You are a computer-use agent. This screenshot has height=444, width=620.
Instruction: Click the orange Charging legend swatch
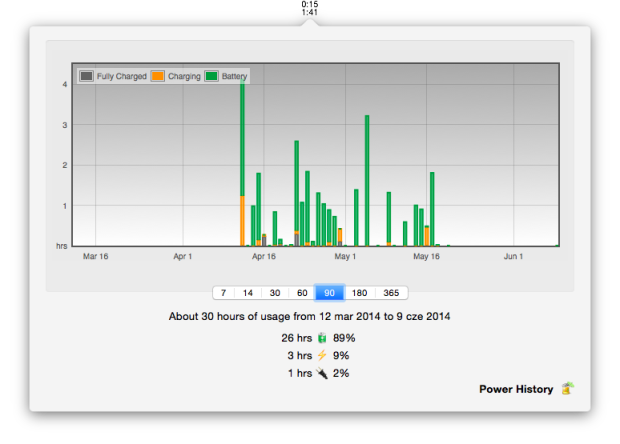click(x=158, y=76)
